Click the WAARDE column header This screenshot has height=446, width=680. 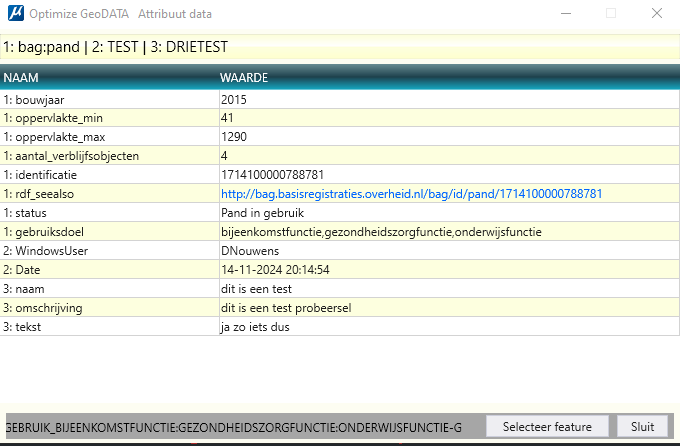pos(449,78)
